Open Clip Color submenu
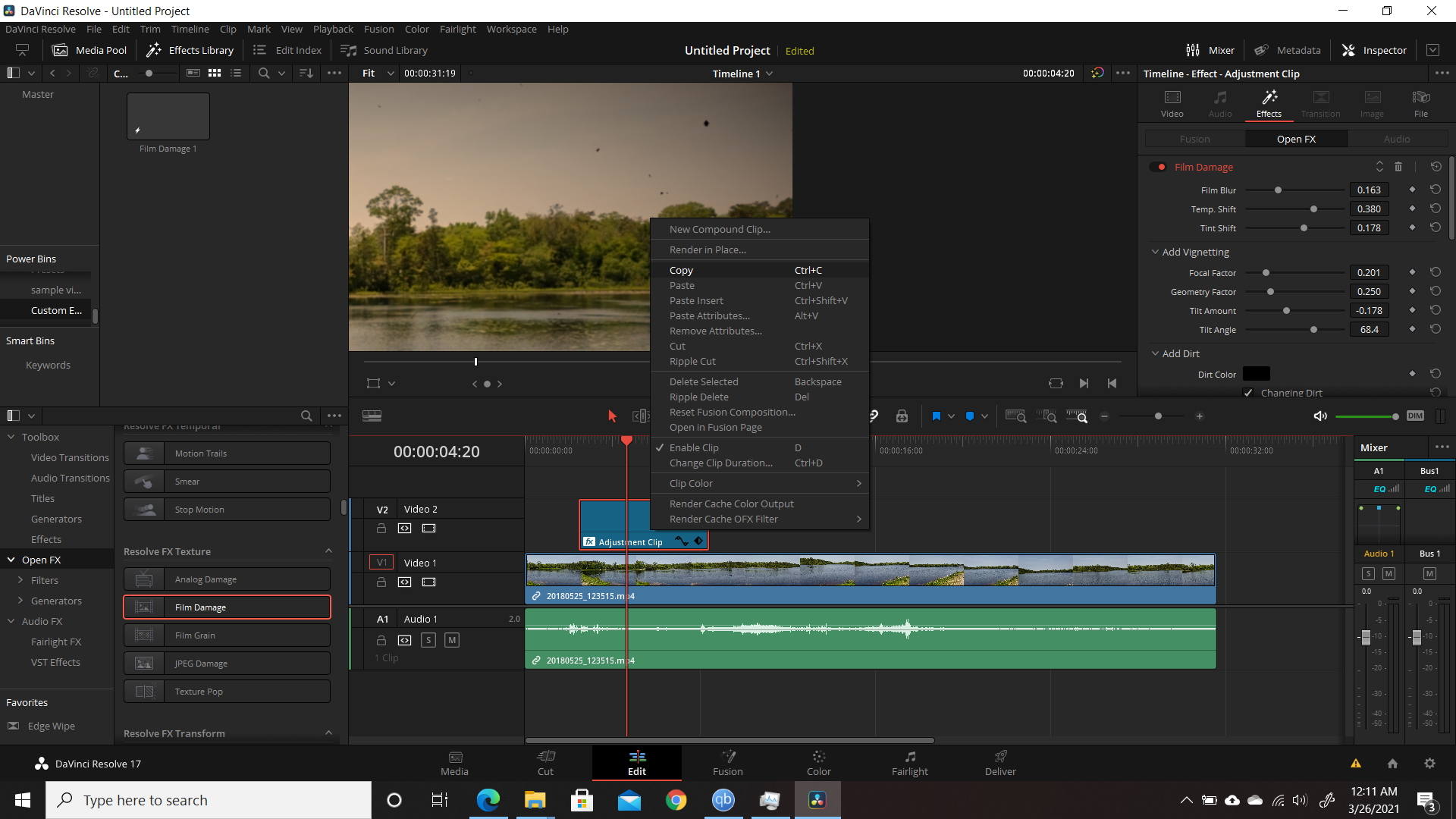Viewport: 1456px width, 819px height. [759, 483]
